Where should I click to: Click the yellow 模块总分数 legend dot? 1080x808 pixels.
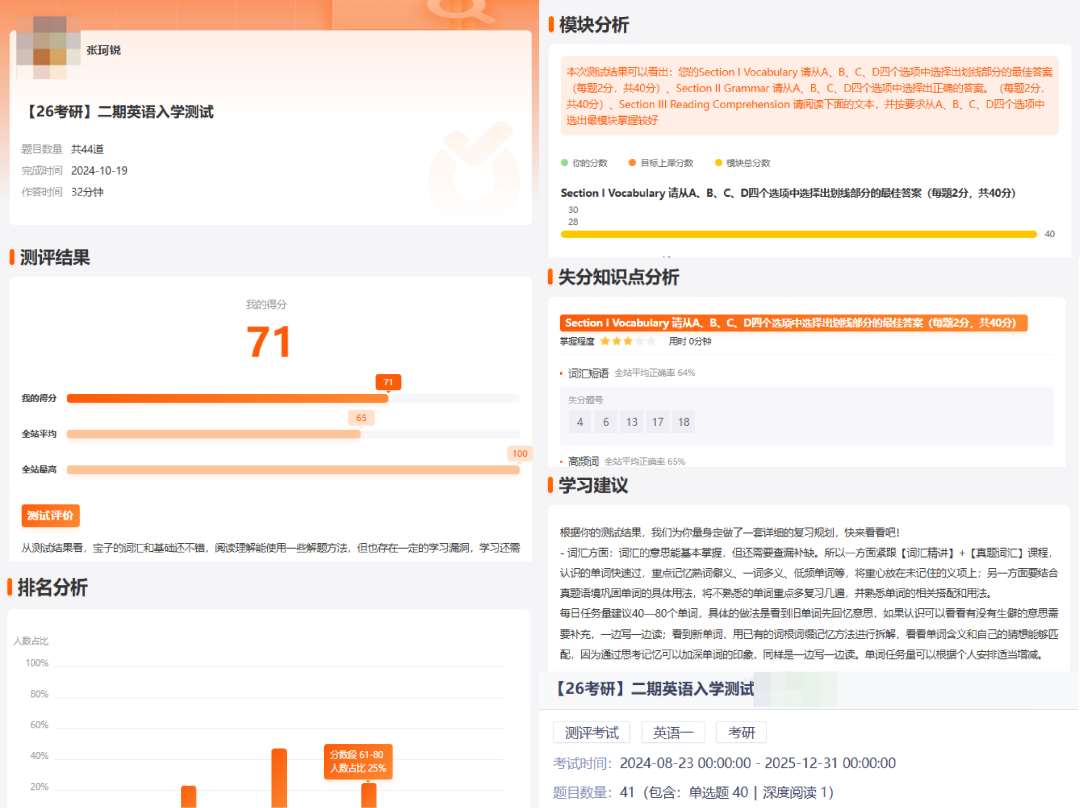(718, 163)
